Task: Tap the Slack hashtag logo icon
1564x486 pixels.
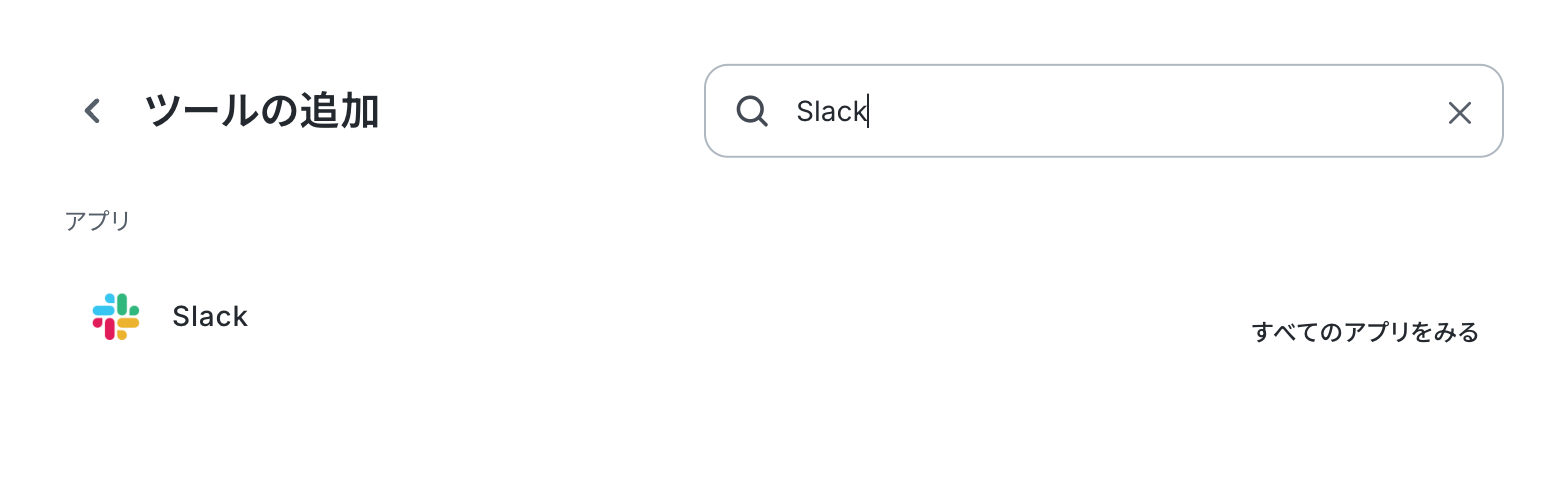Action: 116,317
